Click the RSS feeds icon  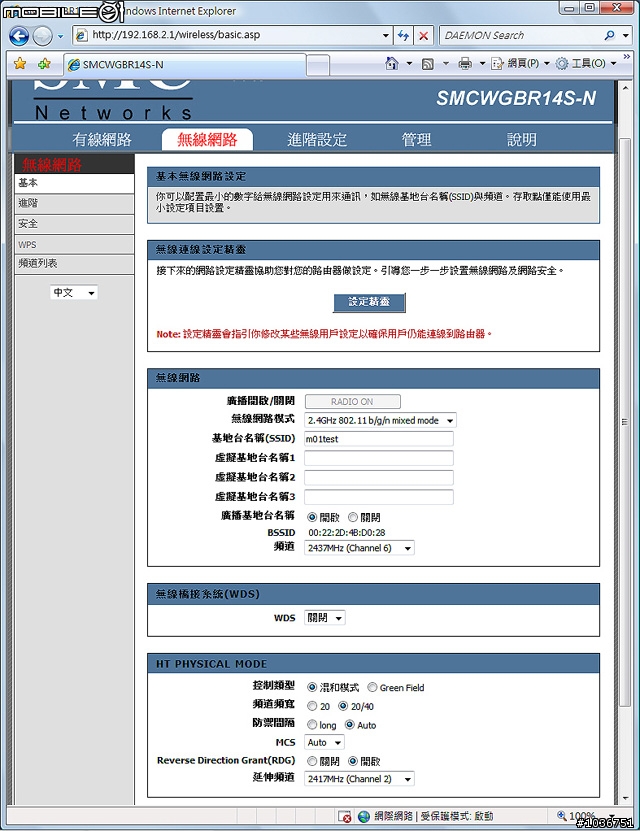(428, 64)
